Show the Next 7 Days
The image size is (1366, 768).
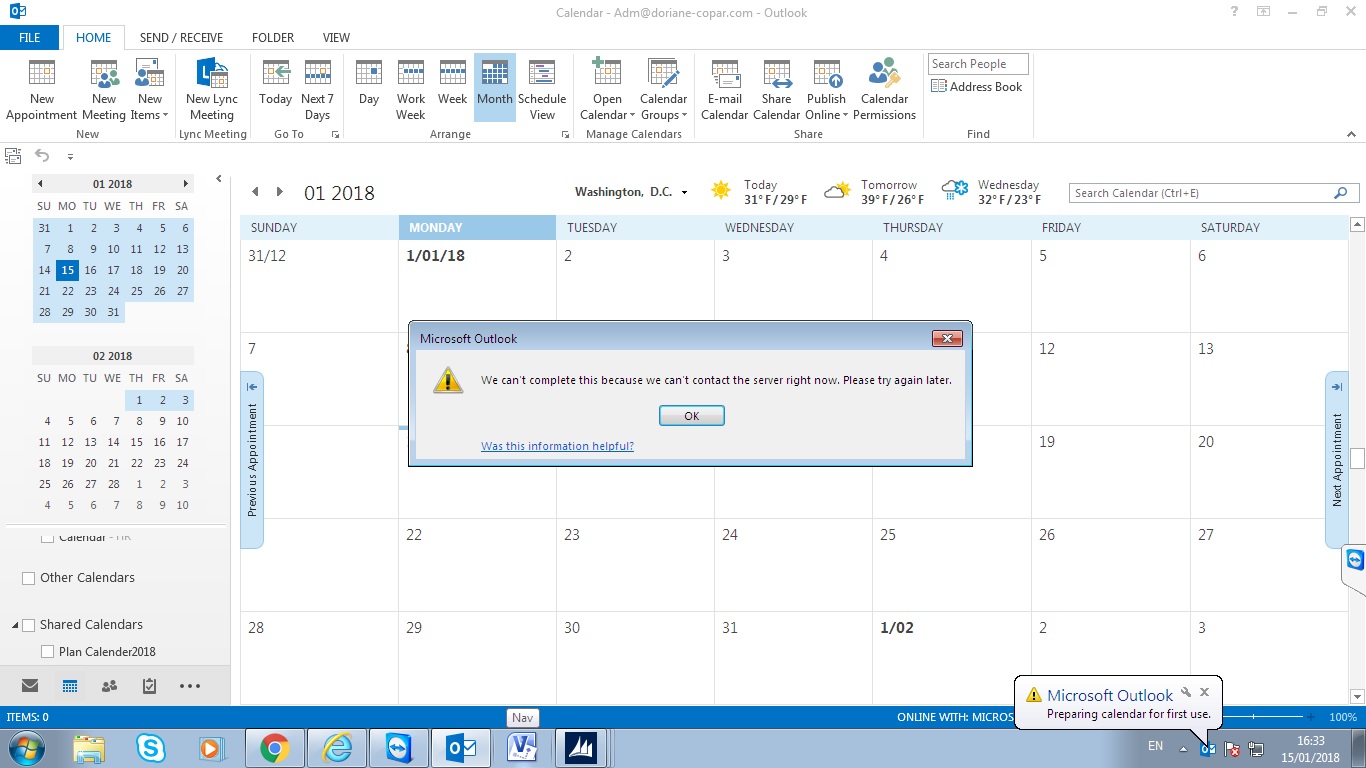click(x=317, y=89)
